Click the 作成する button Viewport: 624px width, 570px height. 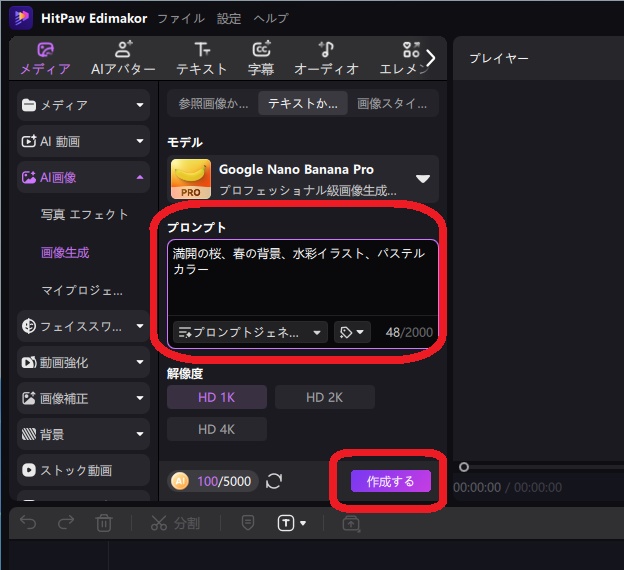point(390,481)
